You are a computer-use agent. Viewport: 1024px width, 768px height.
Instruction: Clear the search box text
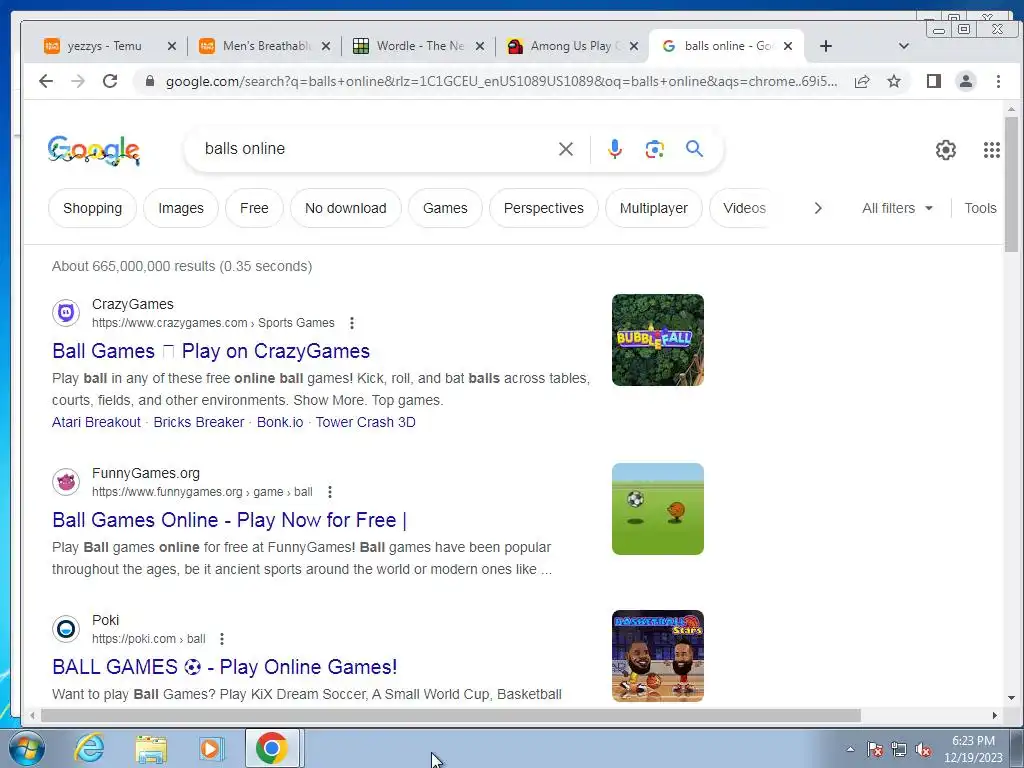click(x=566, y=149)
